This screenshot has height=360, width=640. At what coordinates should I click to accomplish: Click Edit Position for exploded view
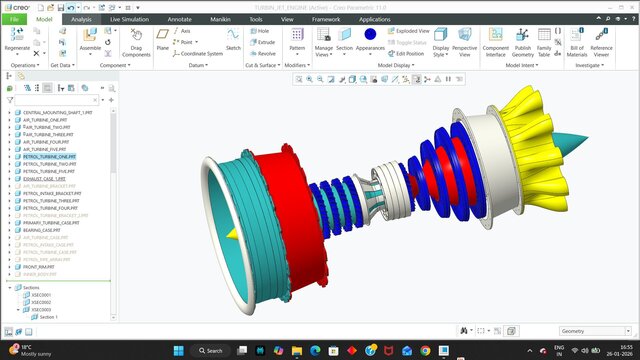pyautogui.click(x=406, y=53)
